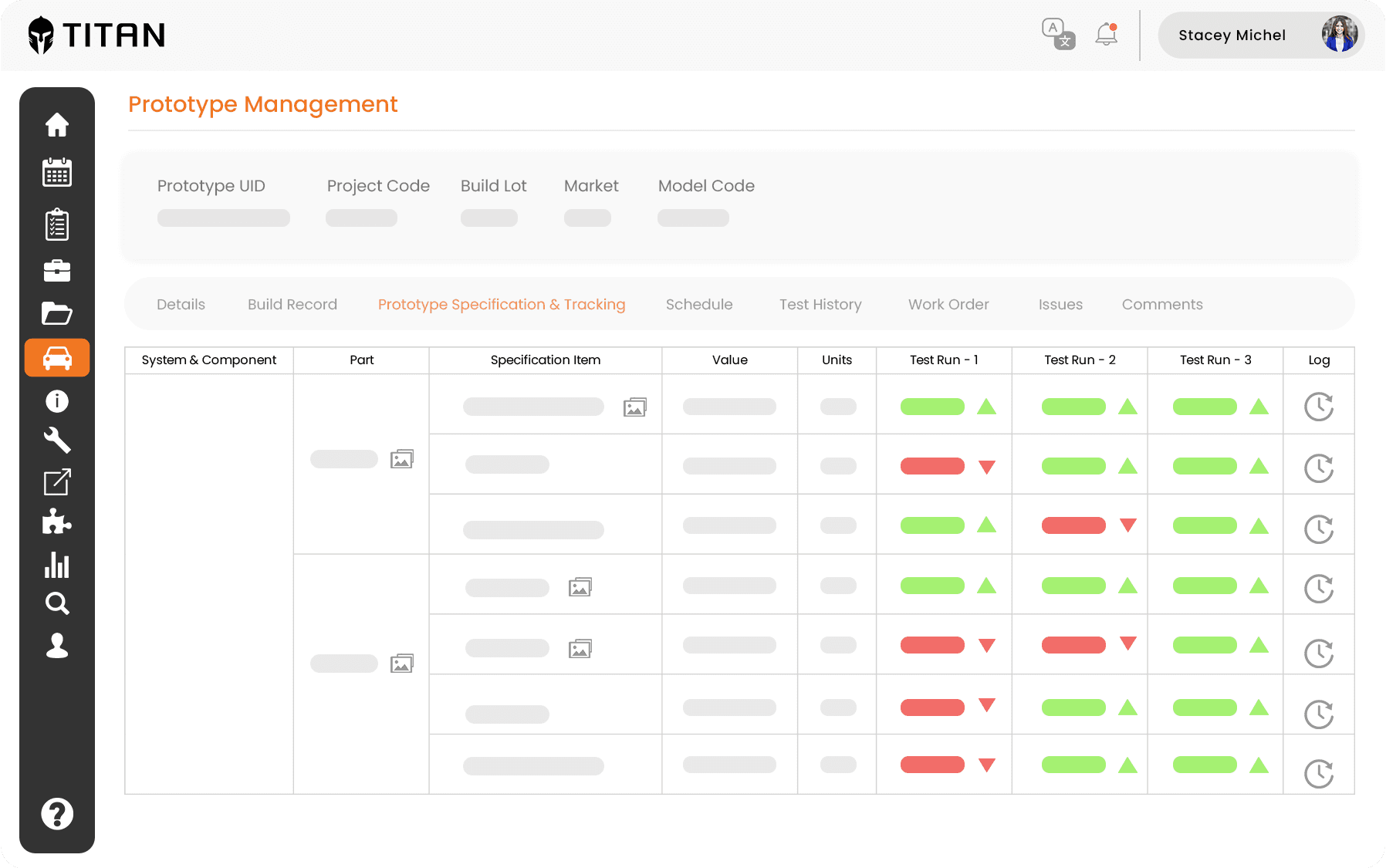Switch to the Test History tab
Screen dimensions: 1386x868
pos(820,304)
